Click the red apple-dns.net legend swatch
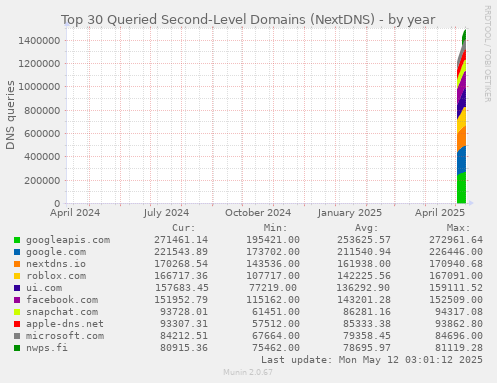 point(17,324)
